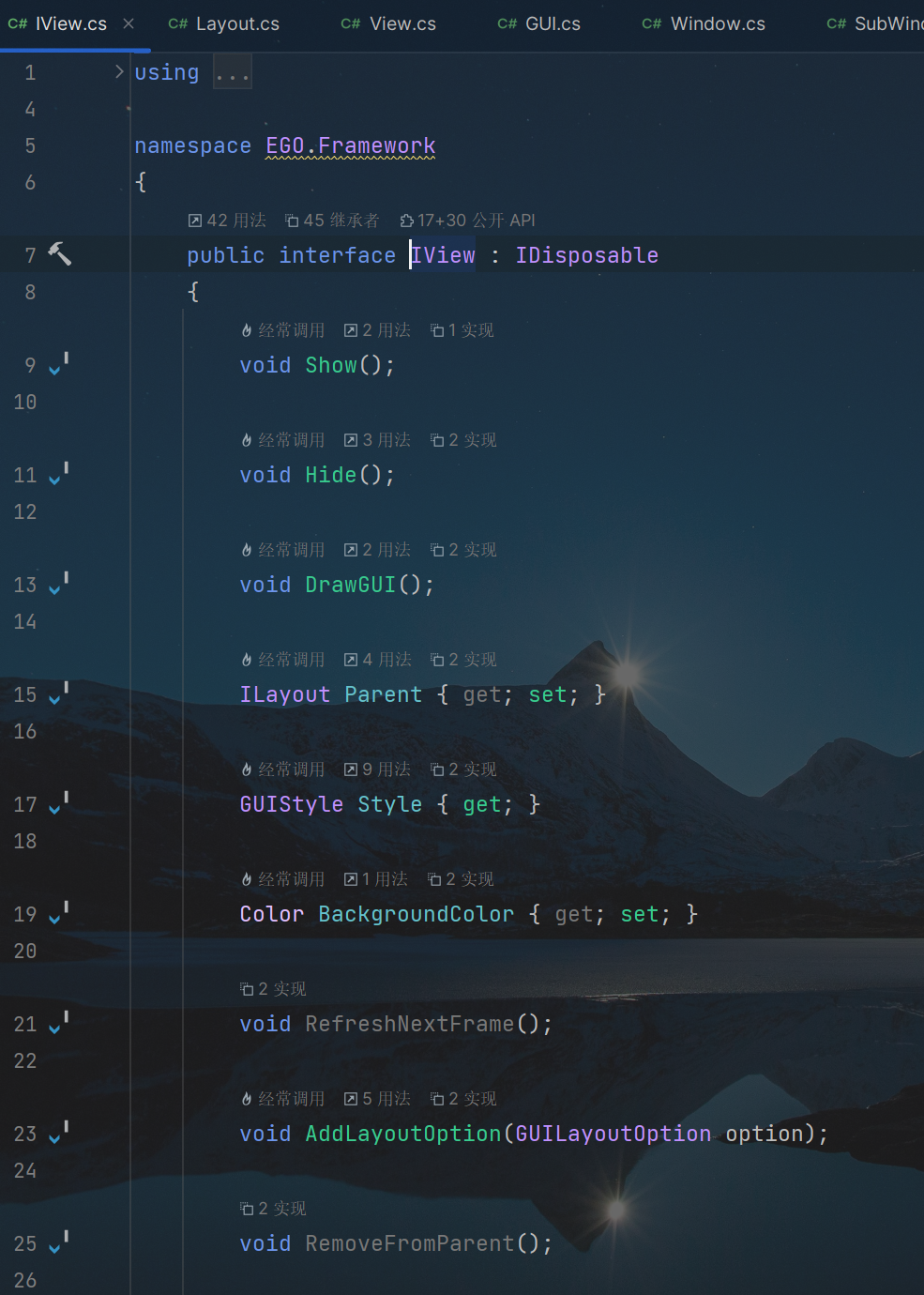This screenshot has width=924, height=1295.
Task: Click the GUILayoutOption parameter type
Action: coord(613,1134)
